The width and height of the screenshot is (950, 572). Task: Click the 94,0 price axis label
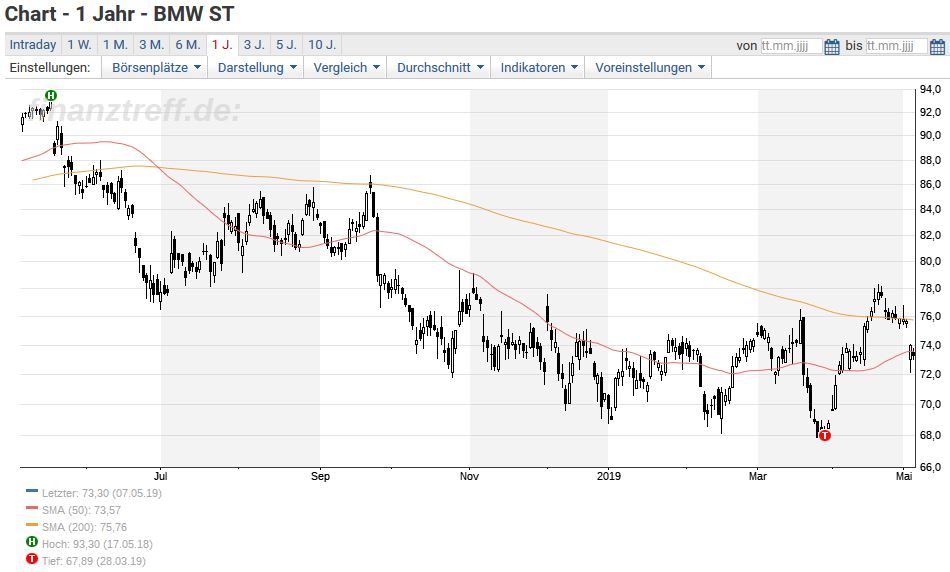tap(930, 90)
